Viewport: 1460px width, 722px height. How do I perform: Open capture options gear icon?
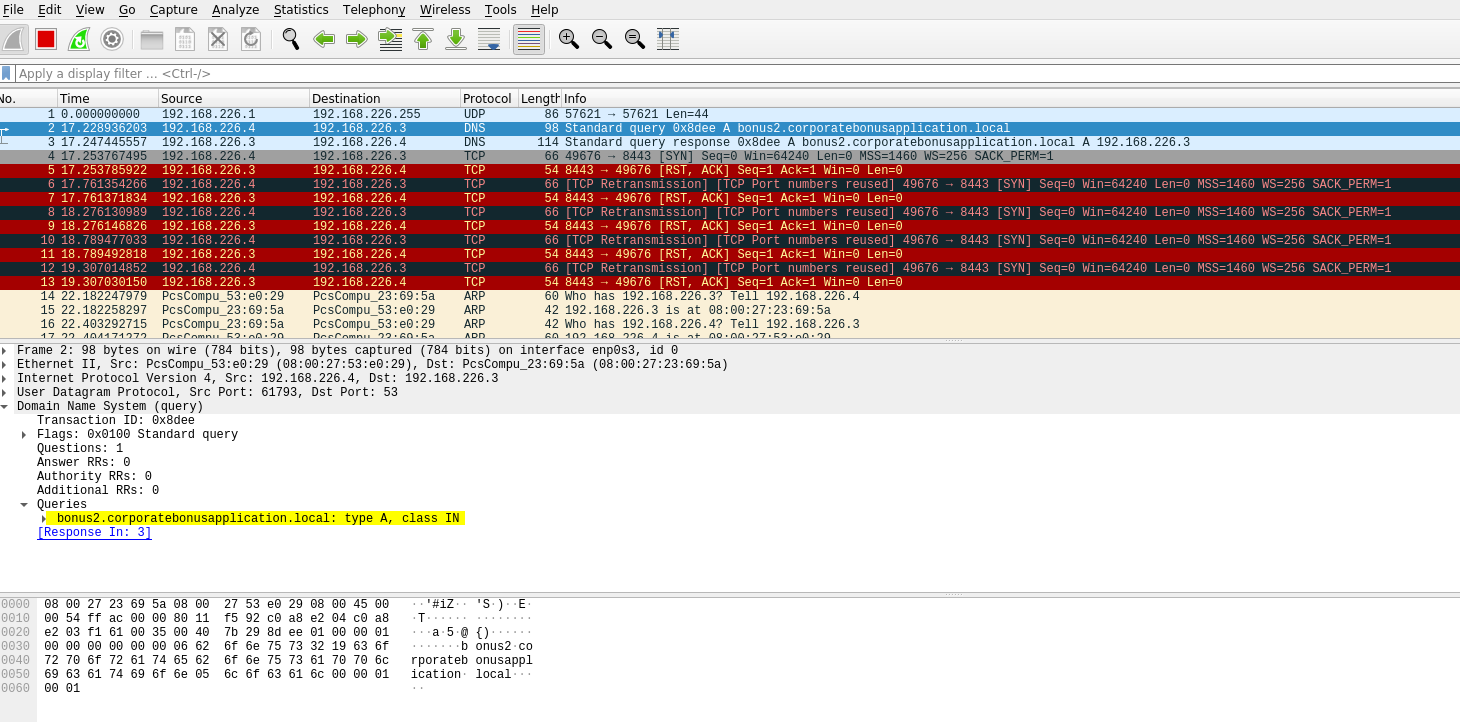[x=112, y=39]
